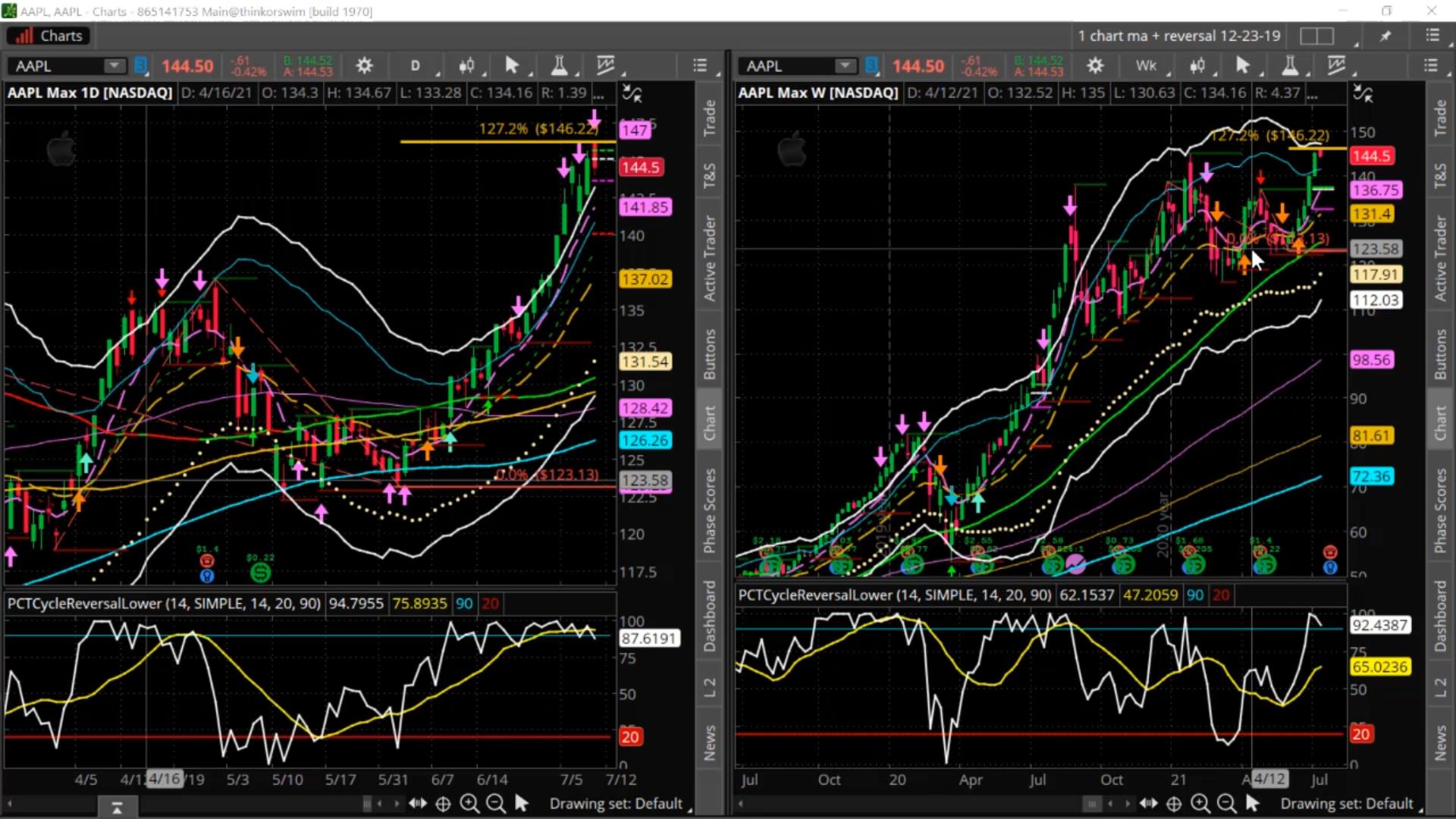Image resolution: width=1456 pixels, height=819 pixels.
Task: Select Chart sidebar tab beside left chart
Action: tap(709, 423)
